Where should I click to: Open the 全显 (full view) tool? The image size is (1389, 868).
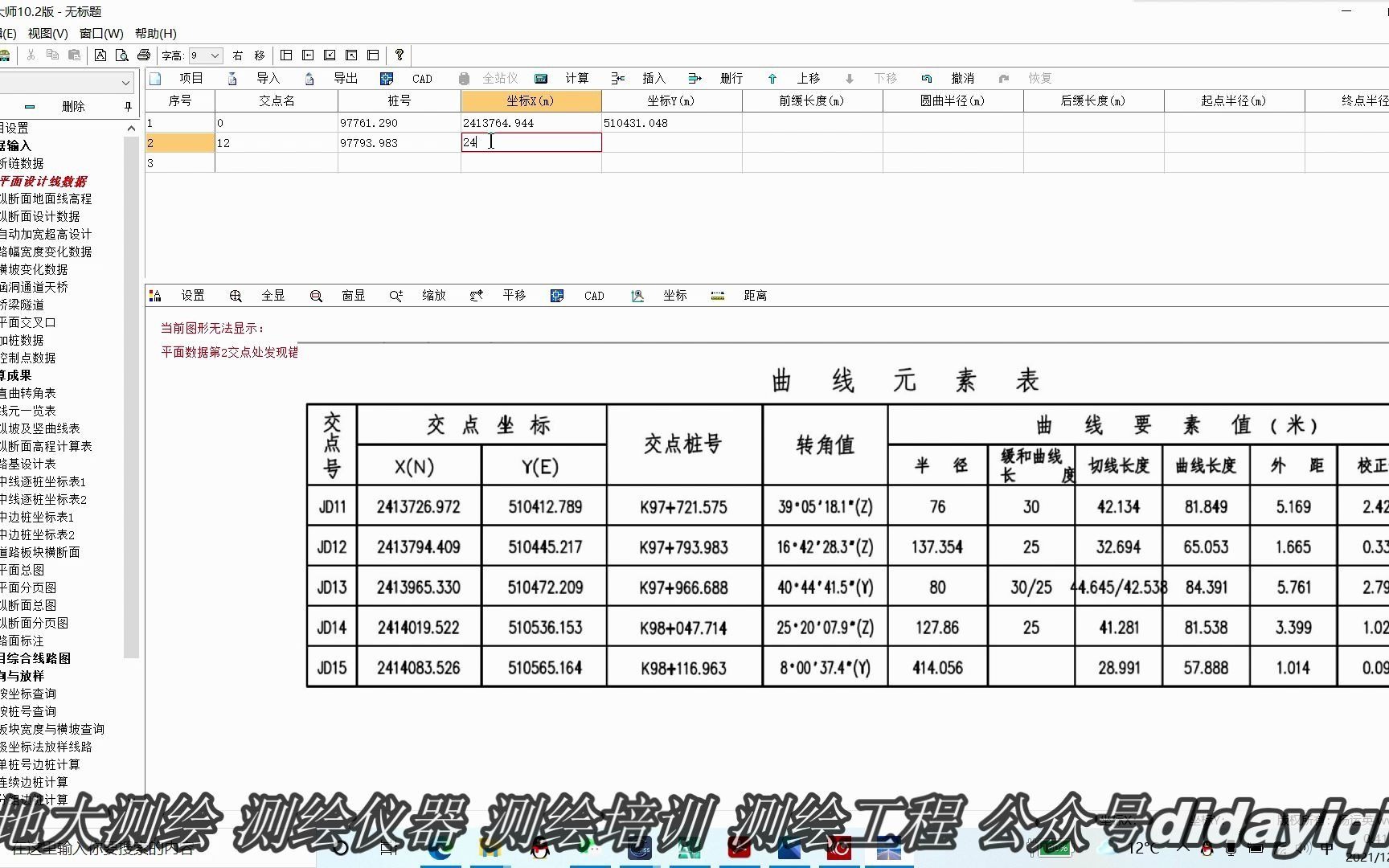click(272, 295)
